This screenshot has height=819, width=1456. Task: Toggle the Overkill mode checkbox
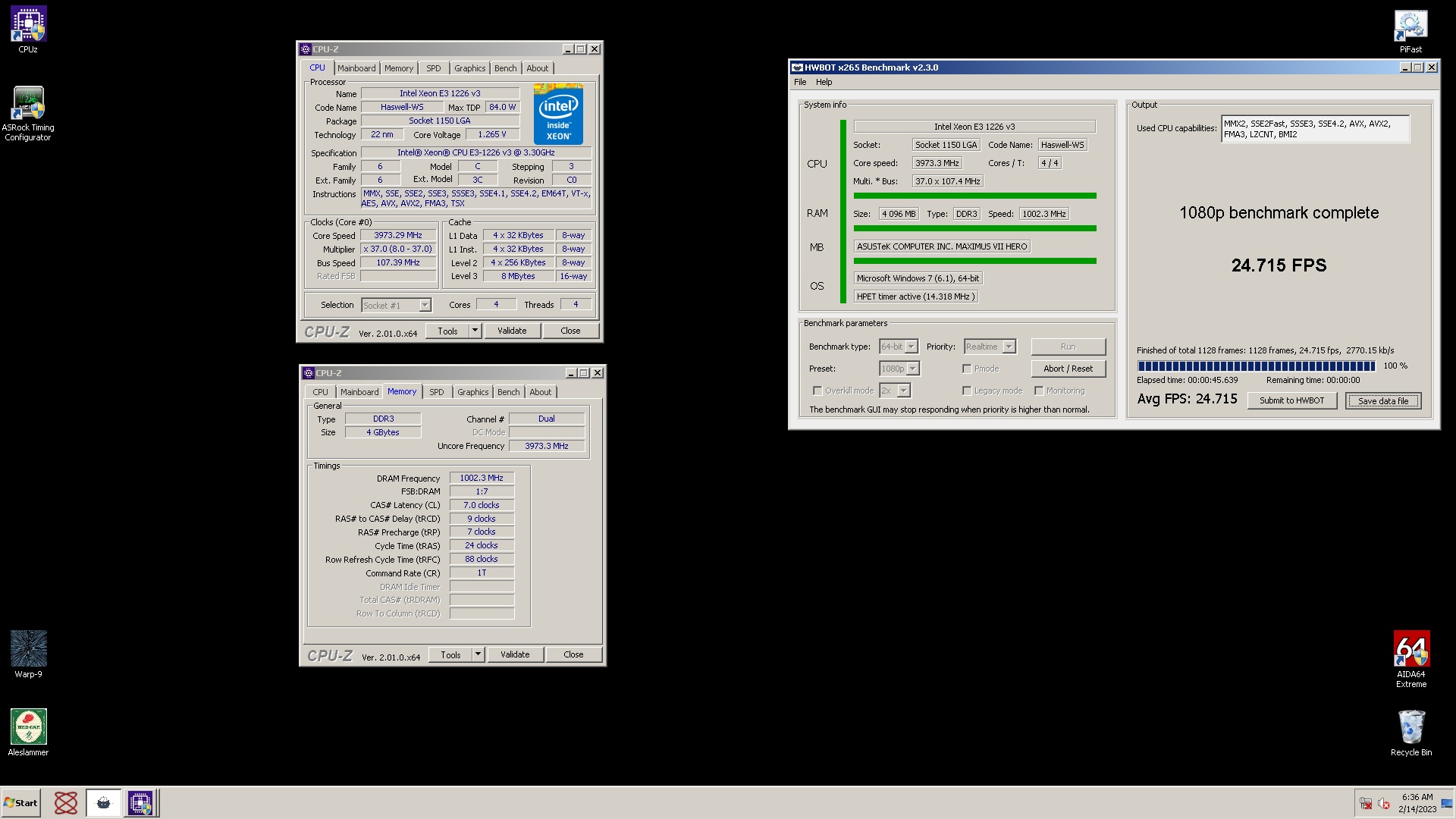coord(817,391)
